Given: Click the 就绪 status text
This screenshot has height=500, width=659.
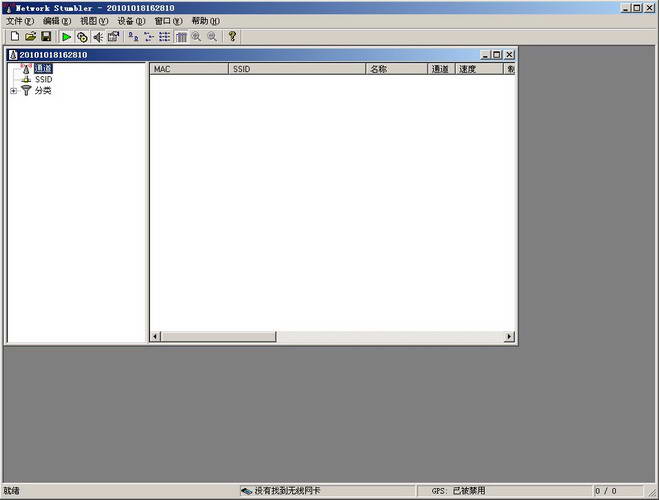Looking at the screenshot, I should (11, 491).
